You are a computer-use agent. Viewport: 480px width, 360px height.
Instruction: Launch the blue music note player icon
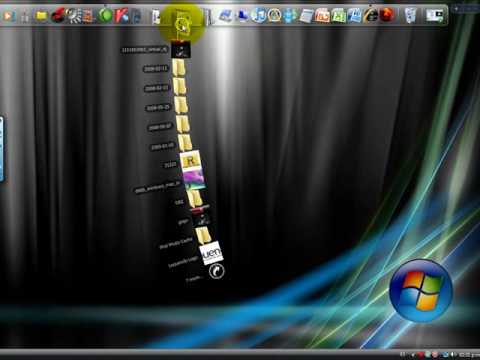coord(259,16)
